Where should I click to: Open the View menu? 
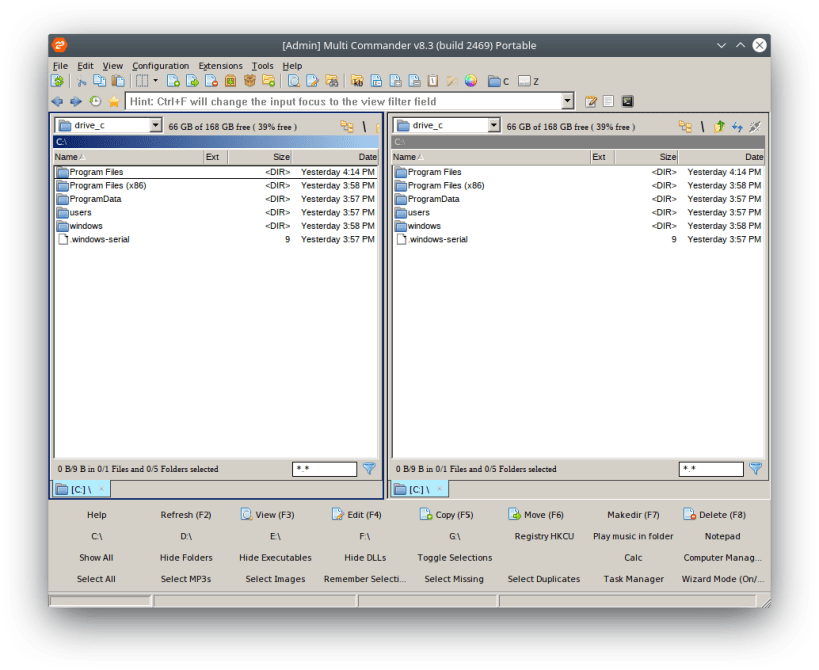point(112,66)
